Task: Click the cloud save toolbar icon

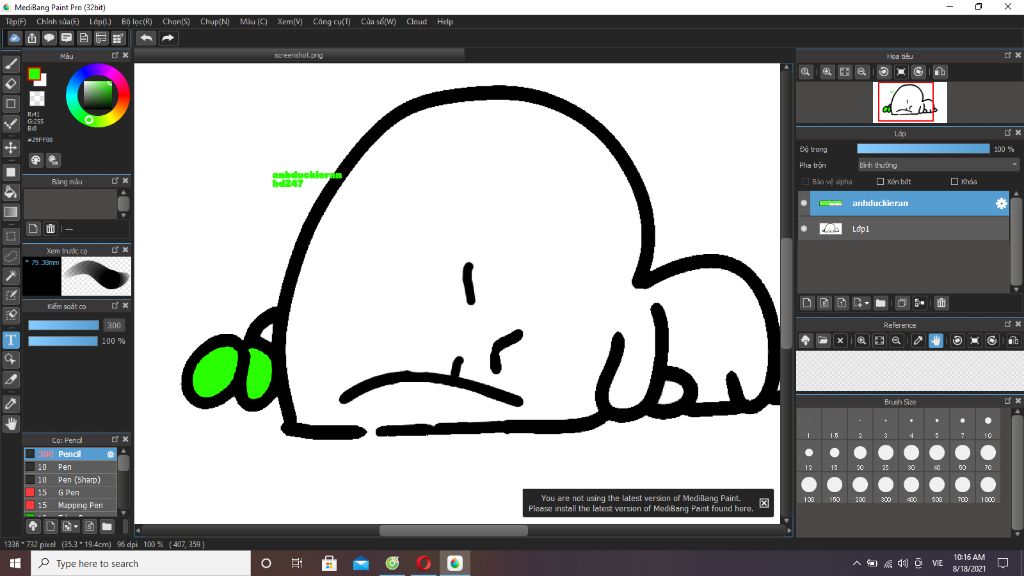Action: point(14,38)
